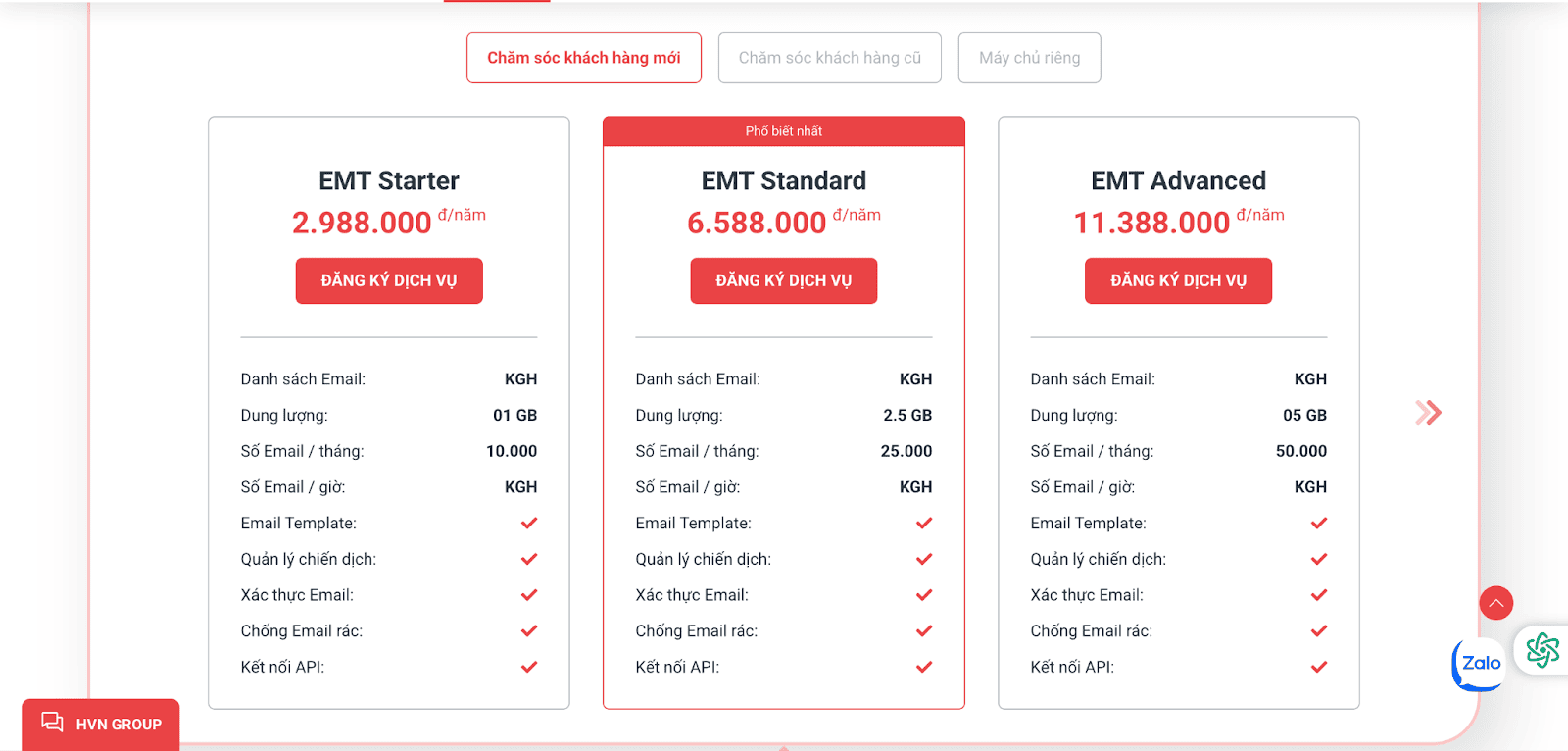
Task: Open the Zalo chat icon
Action: [1476, 663]
